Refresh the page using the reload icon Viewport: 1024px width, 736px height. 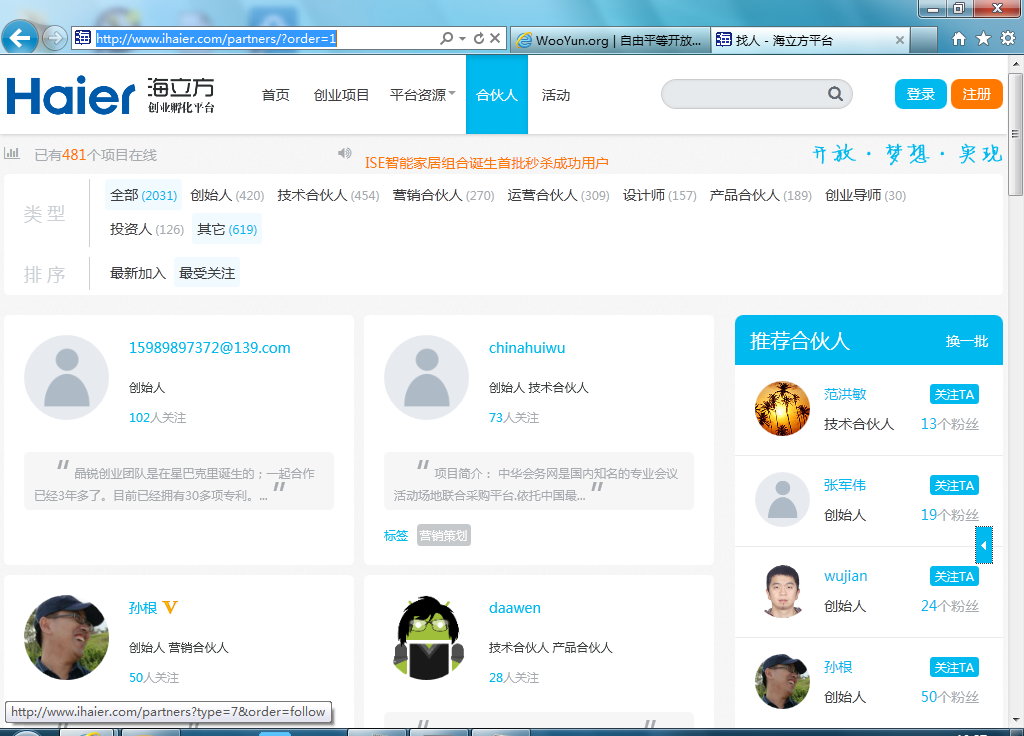[x=479, y=39]
